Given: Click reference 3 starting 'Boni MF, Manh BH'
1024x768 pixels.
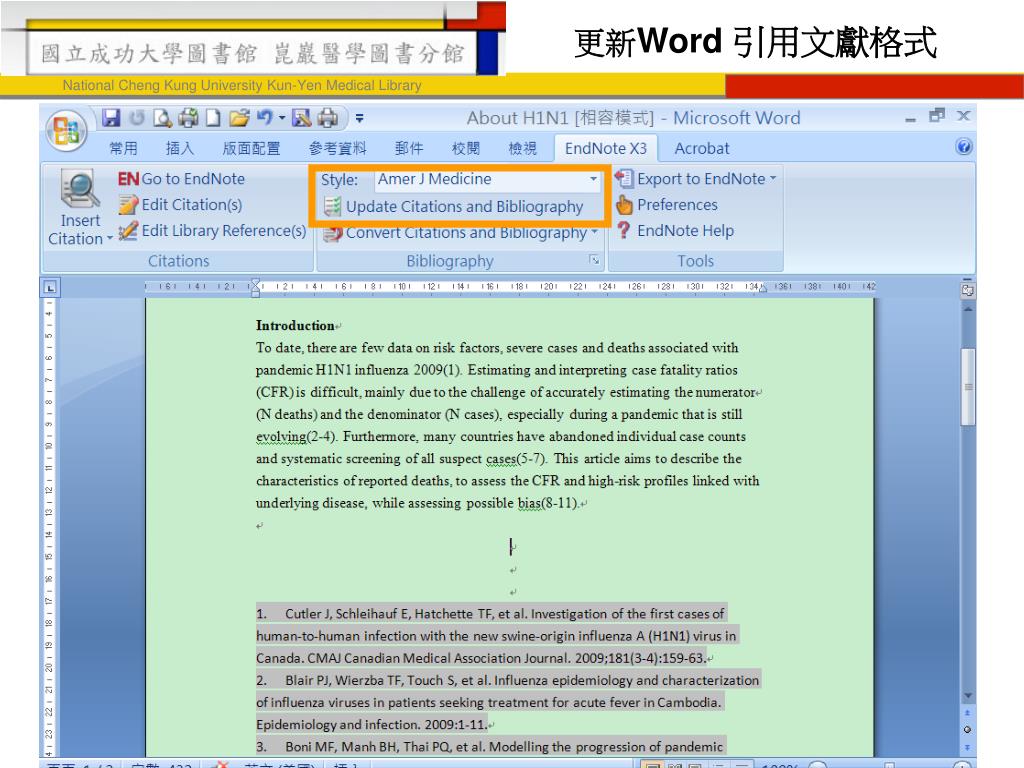Looking at the screenshot, I should coord(490,746).
